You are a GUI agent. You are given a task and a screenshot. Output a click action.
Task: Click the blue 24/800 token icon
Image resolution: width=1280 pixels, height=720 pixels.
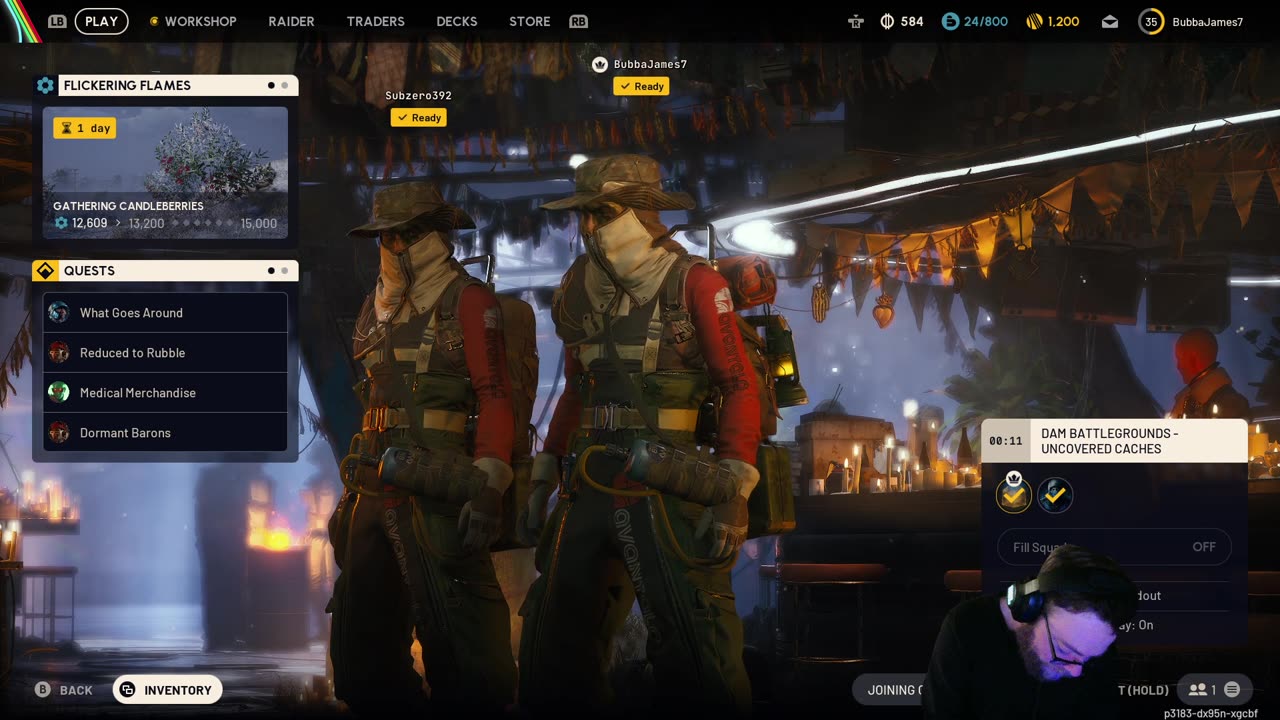950,21
